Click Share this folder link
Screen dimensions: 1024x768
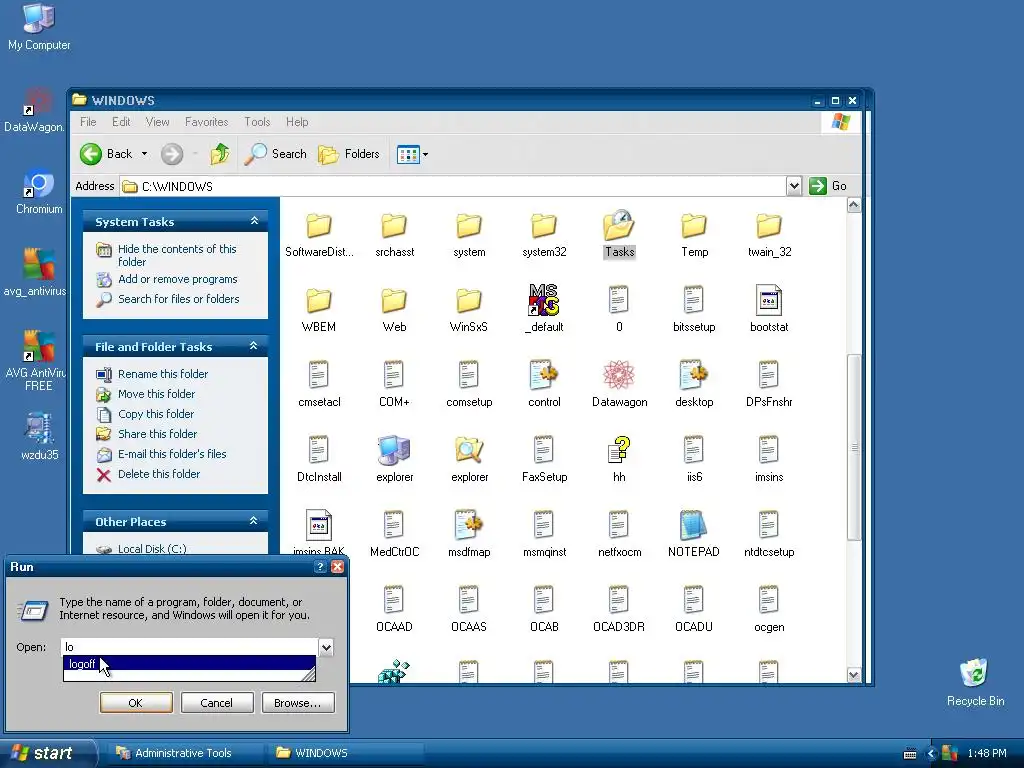tap(157, 434)
